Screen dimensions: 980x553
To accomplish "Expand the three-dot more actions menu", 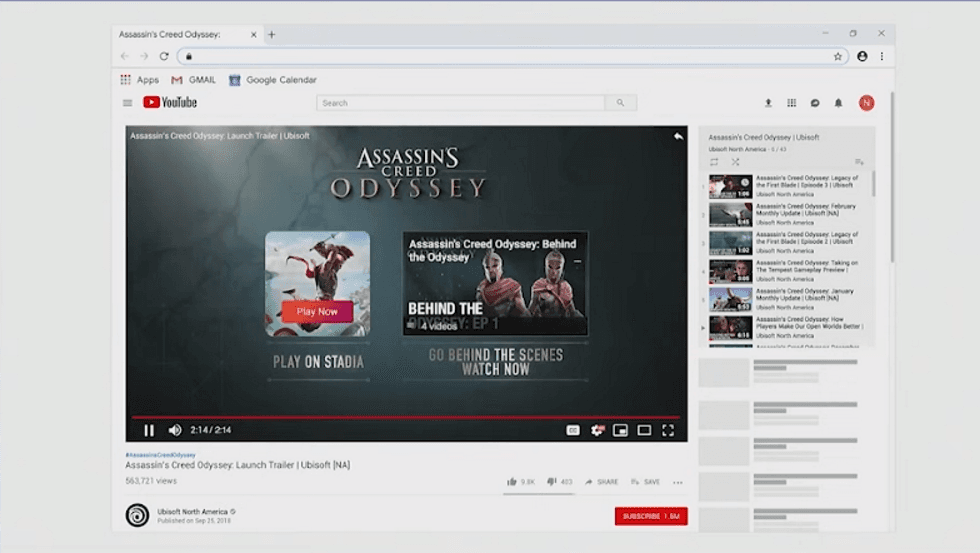I will (678, 482).
